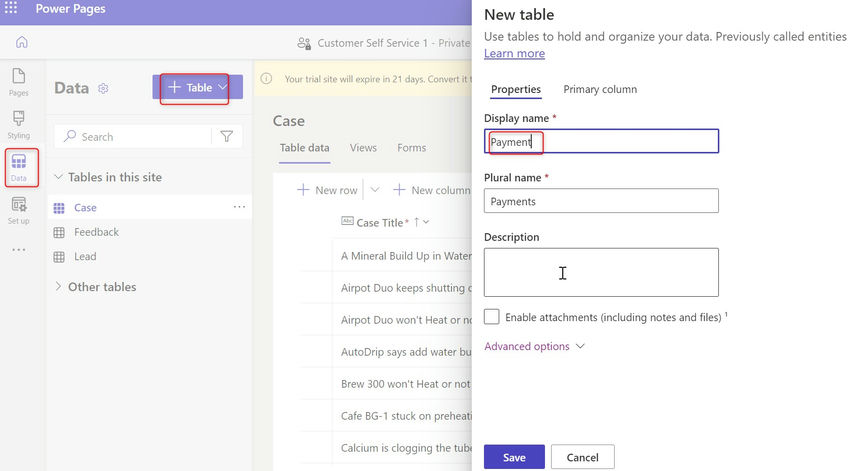Show more workspaces ellipsis in sidebar
Screen dimensions: 850x471
pos(19,250)
